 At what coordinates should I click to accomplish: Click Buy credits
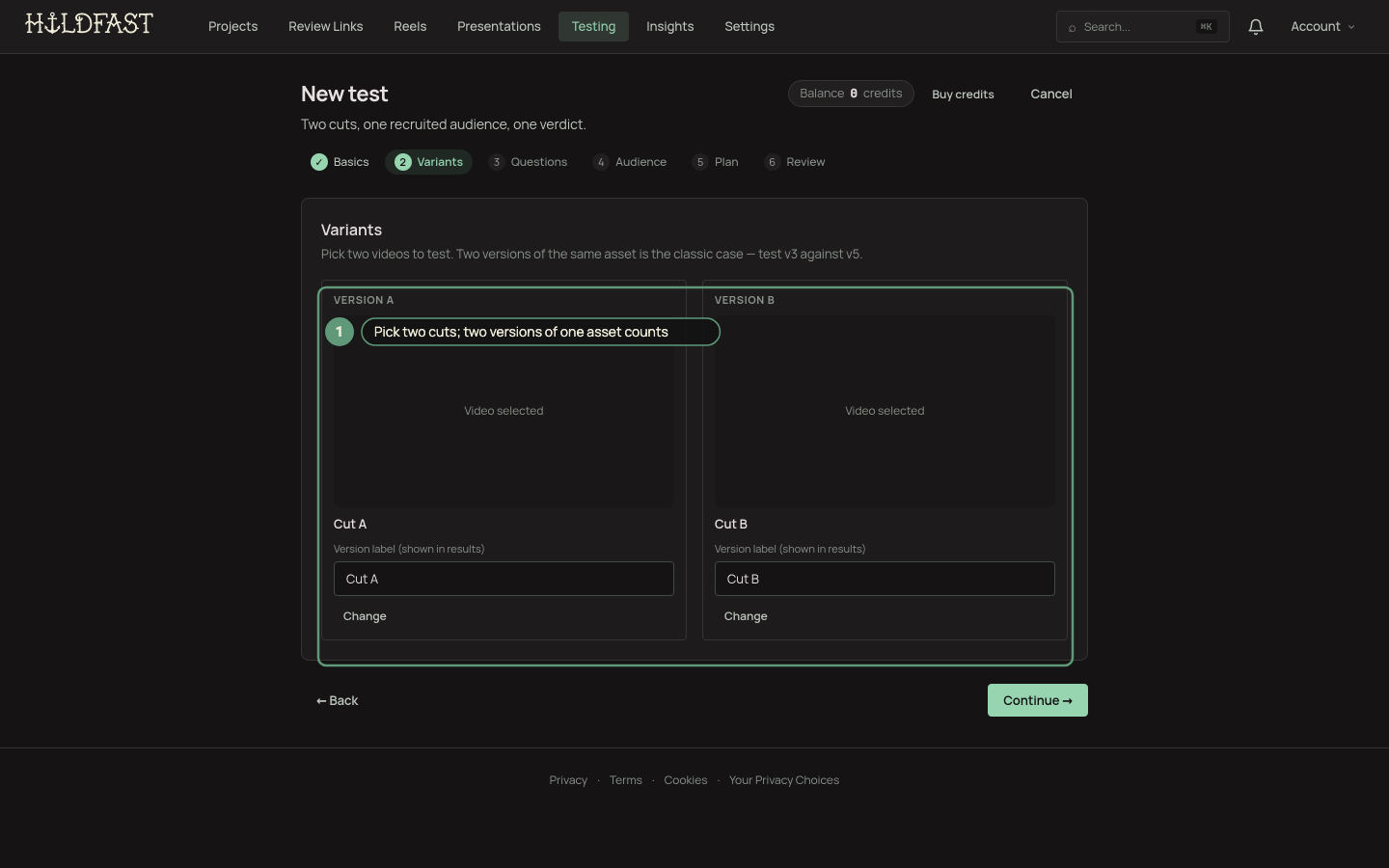click(963, 95)
